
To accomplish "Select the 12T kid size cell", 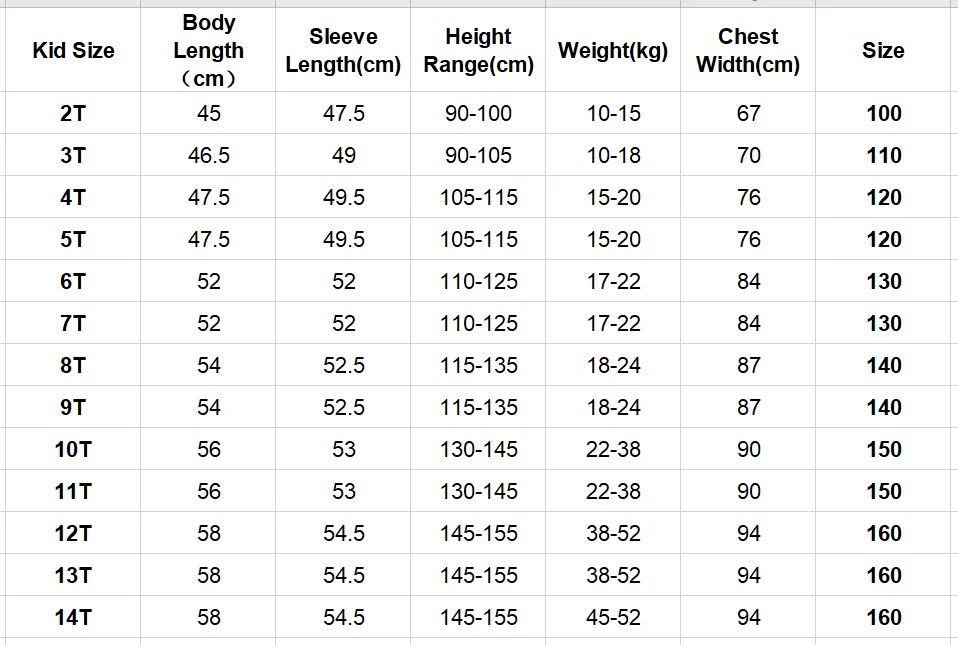I will [x=73, y=533].
